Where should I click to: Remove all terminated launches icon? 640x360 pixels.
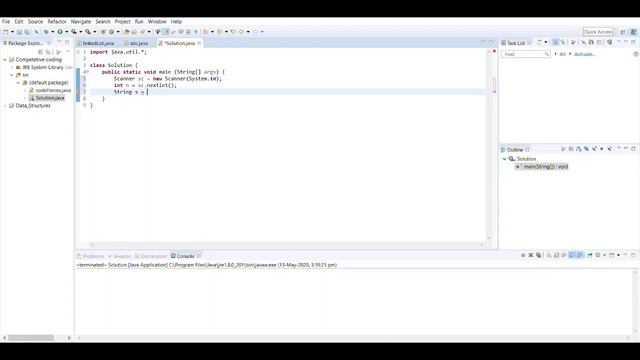[538, 255]
